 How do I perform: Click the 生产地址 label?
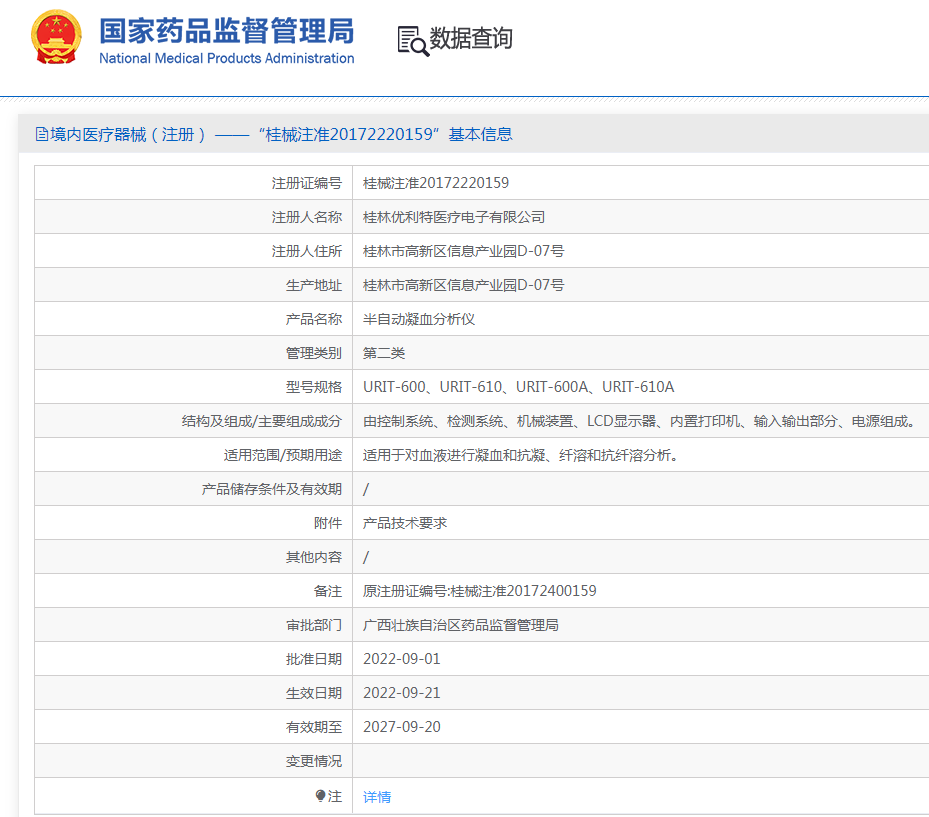pyautogui.click(x=313, y=285)
